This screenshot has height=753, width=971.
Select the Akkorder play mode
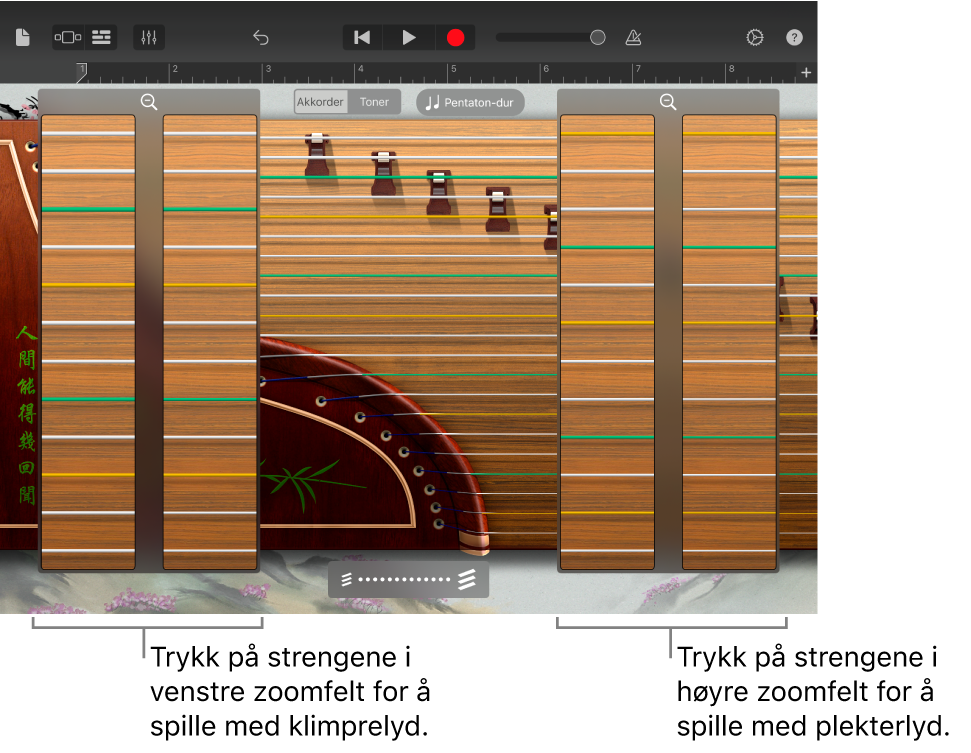point(320,101)
